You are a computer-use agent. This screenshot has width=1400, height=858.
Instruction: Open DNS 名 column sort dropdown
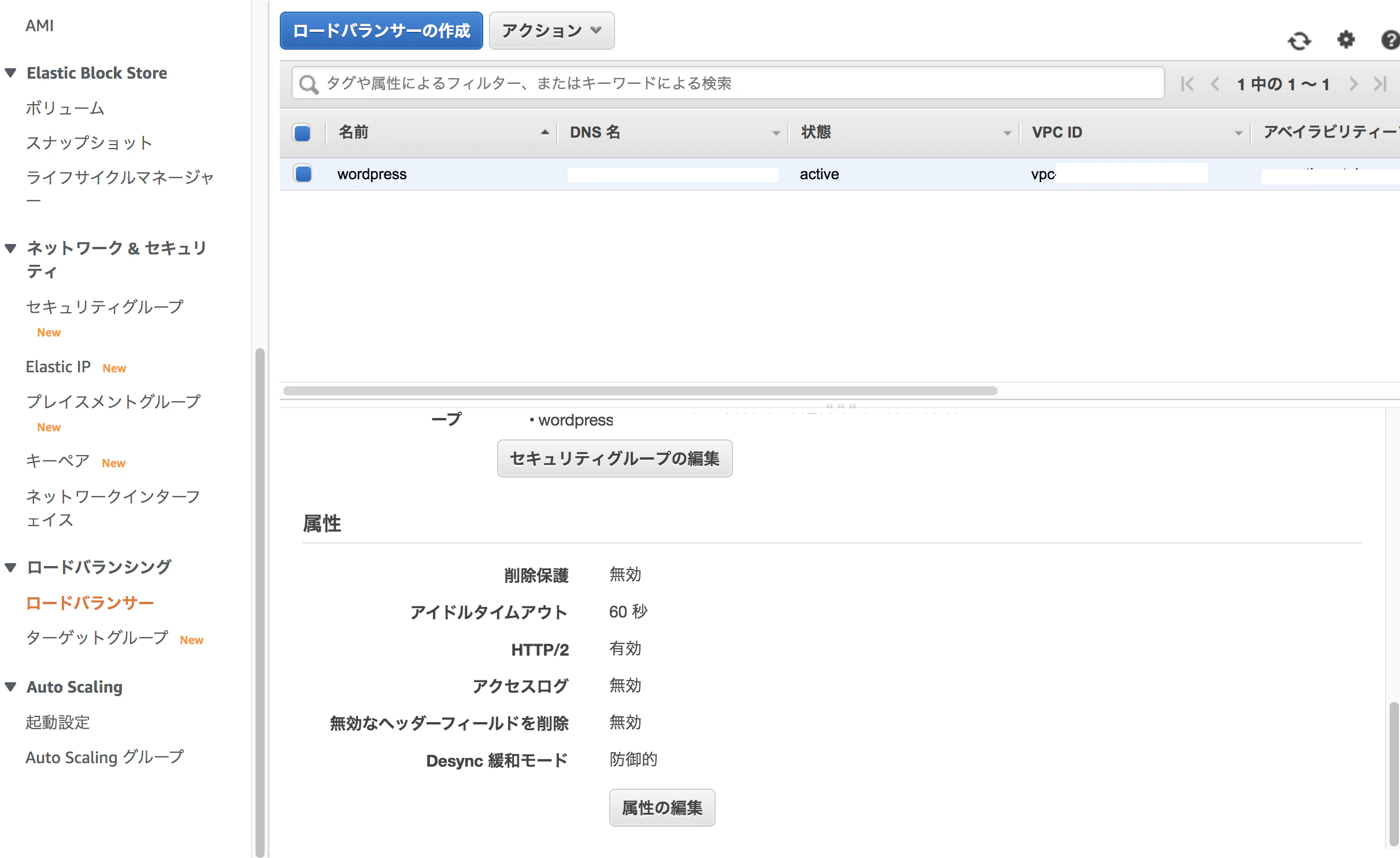776,134
